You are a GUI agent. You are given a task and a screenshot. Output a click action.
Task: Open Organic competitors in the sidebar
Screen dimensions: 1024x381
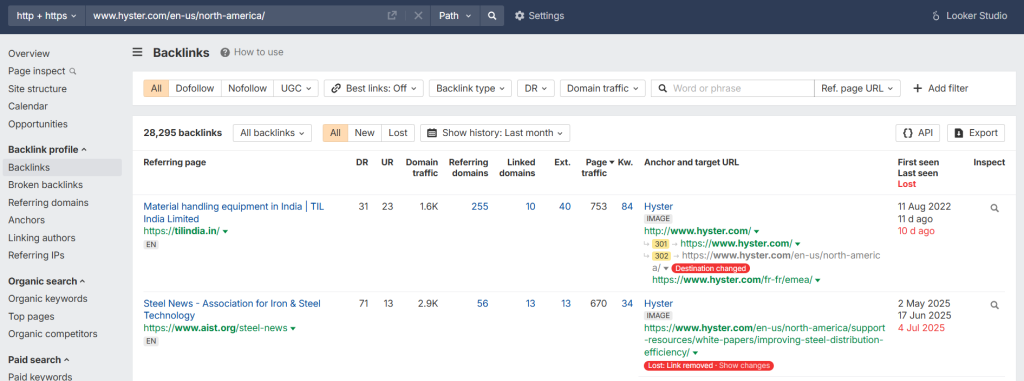click(x=53, y=334)
